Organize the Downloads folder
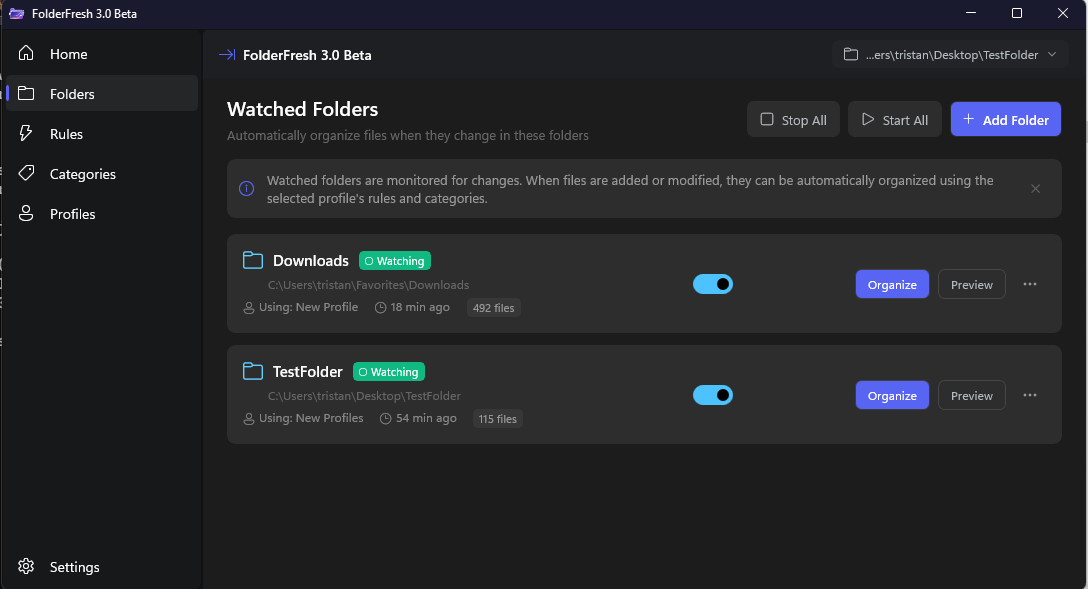 pyautogui.click(x=892, y=284)
